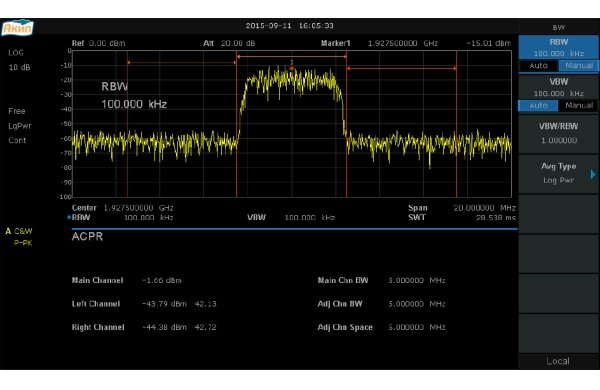Expand the Avg Type submenu arrow

click(x=593, y=175)
